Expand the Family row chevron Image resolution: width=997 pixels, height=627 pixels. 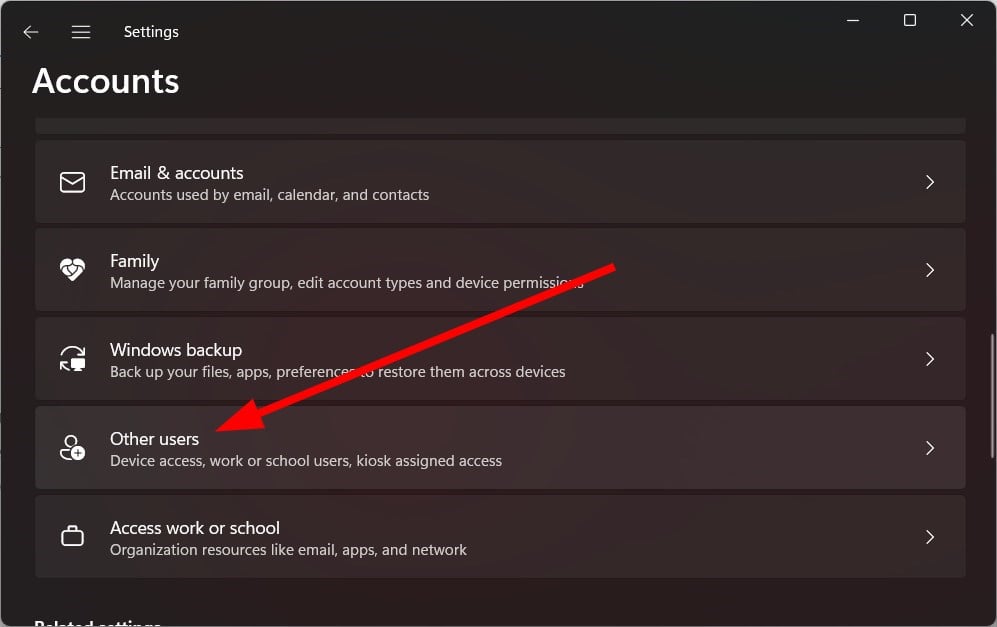[x=930, y=270]
